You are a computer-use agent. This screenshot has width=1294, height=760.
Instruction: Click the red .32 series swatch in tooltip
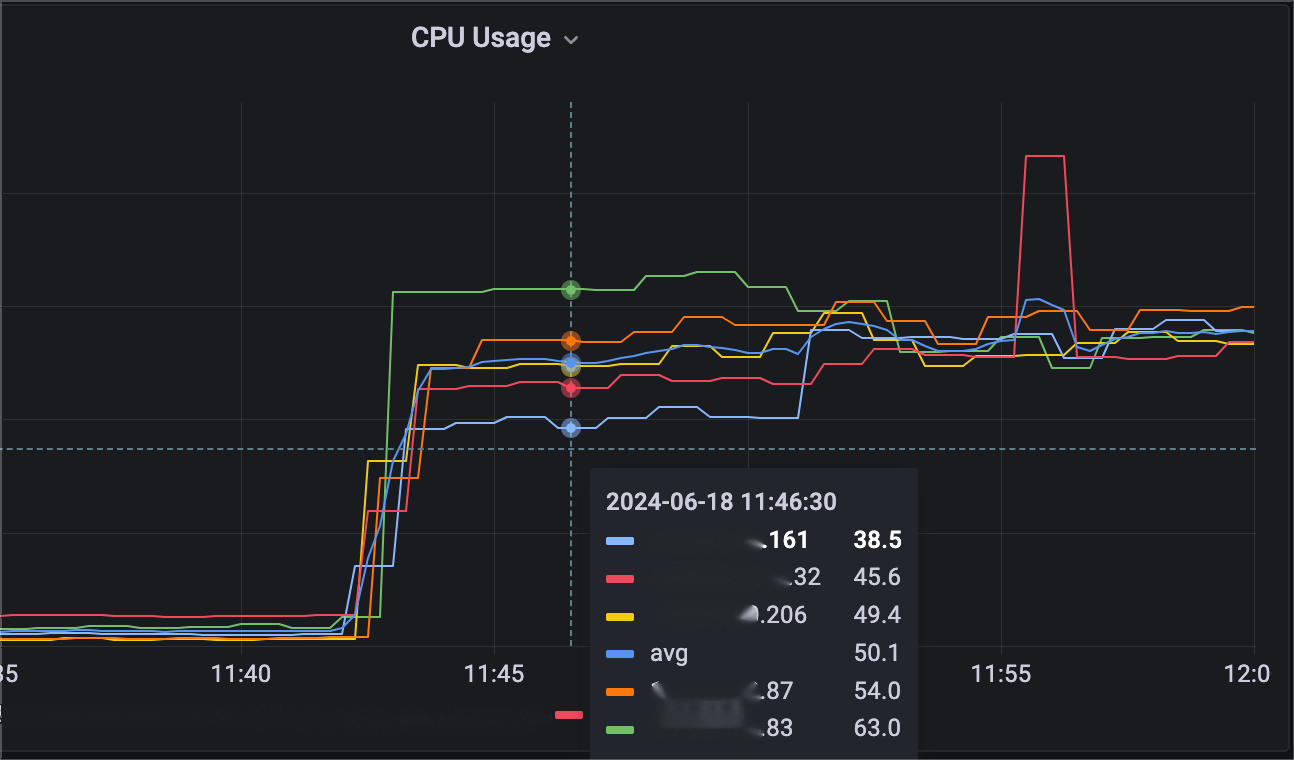coord(620,578)
